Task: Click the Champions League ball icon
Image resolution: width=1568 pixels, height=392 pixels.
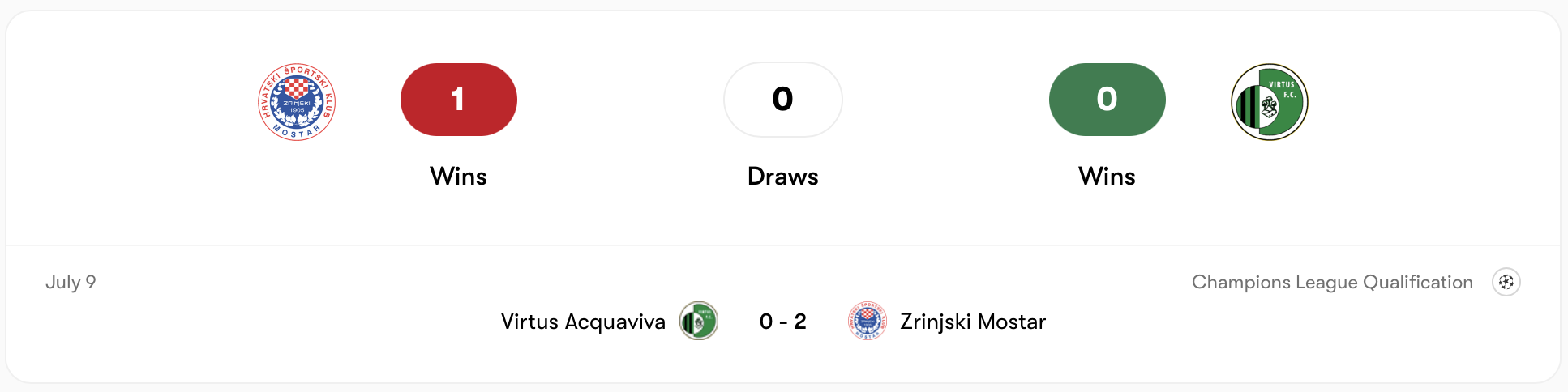Action: coord(1506,282)
